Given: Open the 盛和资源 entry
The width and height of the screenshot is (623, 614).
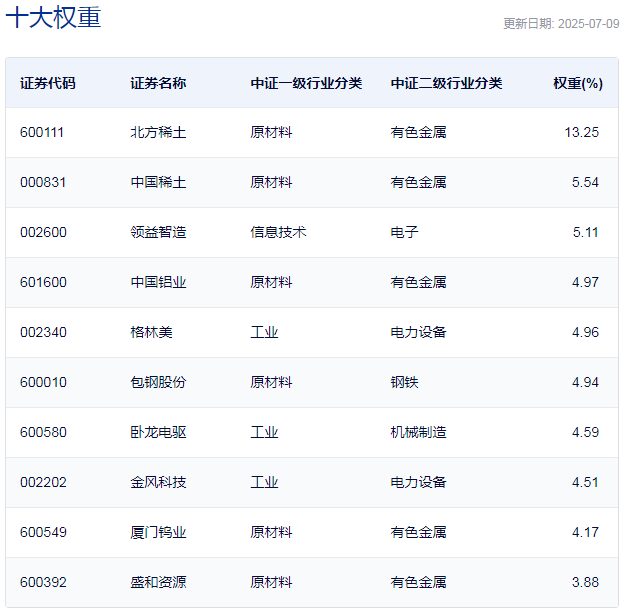Looking at the screenshot, I should click(158, 582).
